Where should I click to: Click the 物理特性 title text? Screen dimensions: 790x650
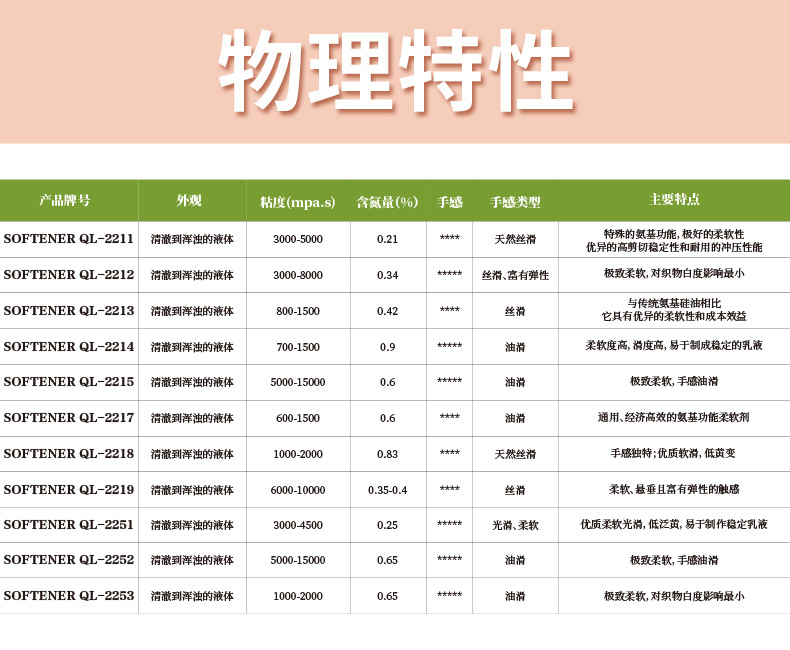[x=396, y=71]
